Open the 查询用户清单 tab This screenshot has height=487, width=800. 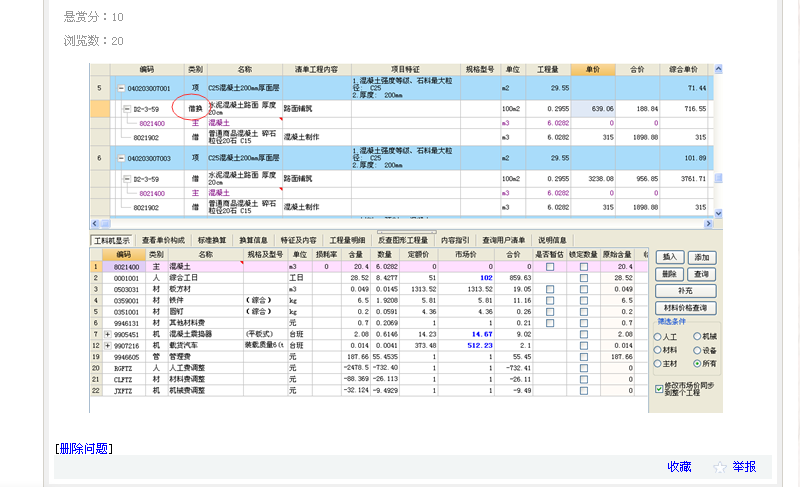504,240
